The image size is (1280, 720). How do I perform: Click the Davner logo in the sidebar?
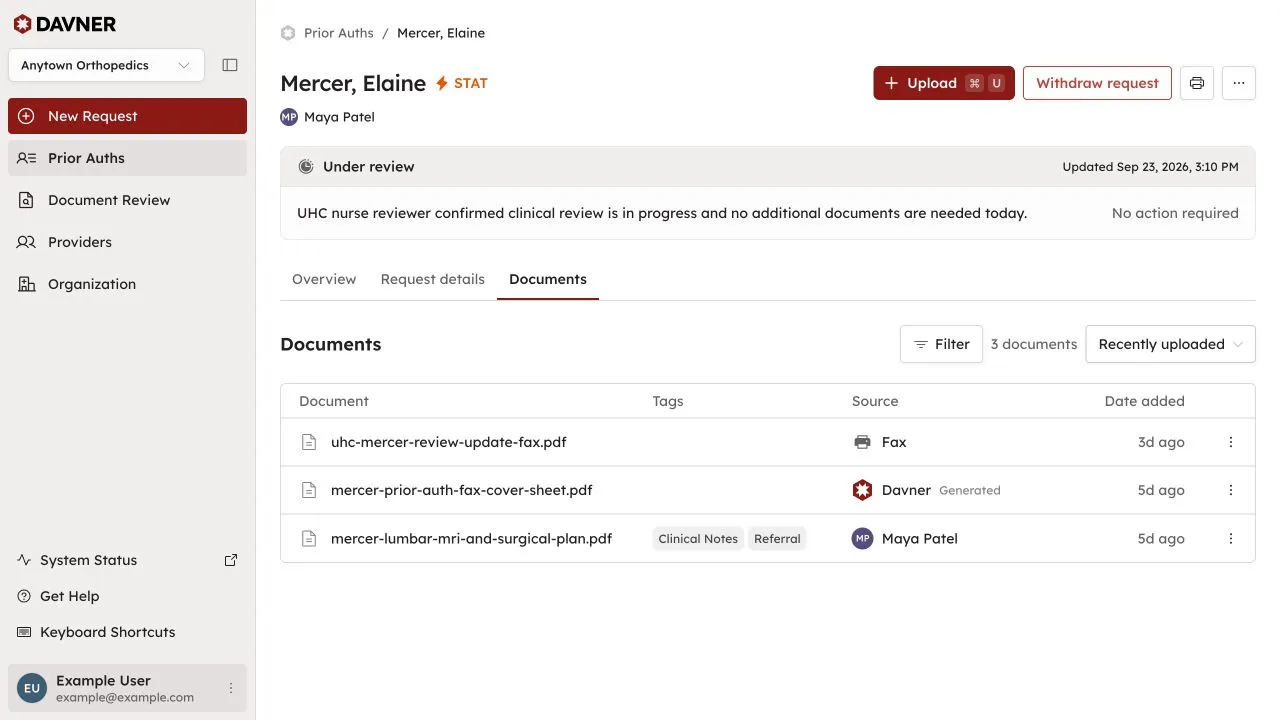(x=64, y=24)
